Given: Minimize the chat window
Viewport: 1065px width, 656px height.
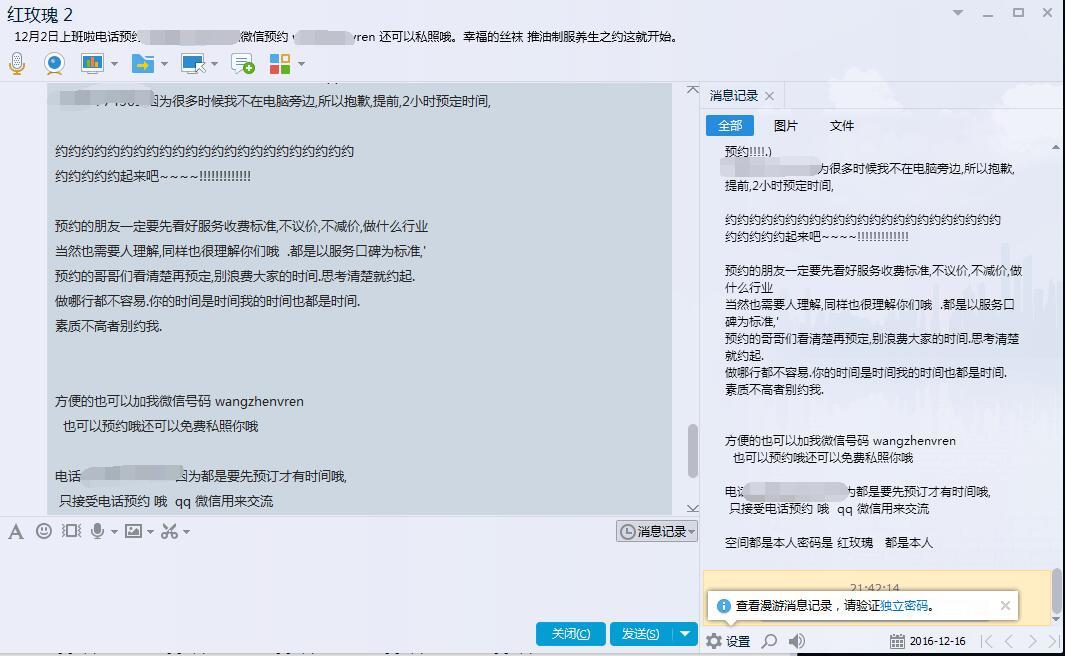Looking at the screenshot, I should coord(988,13).
